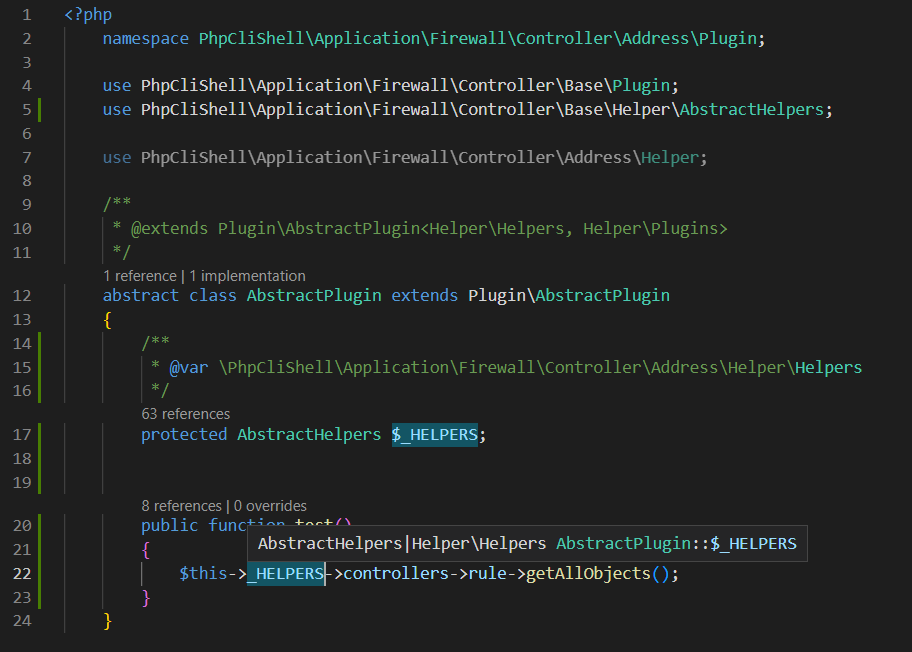Image resolution: width=912 pixels, height=652 pixels.
Task: Click the opening <?php tag on line 1
Action: [88, 15]
